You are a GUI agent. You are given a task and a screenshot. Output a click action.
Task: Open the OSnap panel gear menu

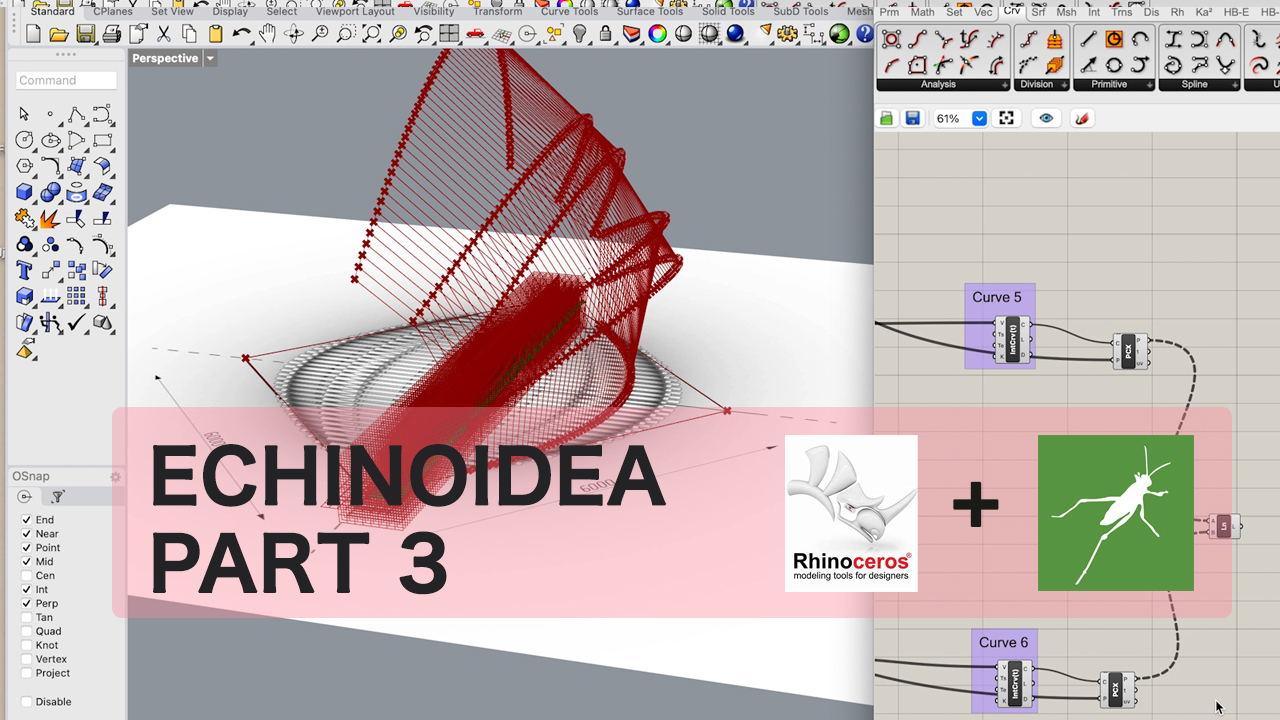point(115,477)
